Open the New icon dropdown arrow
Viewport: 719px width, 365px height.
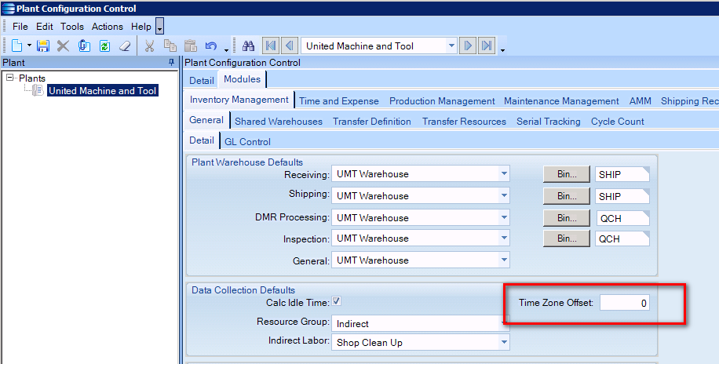click(x=29, y=46)
